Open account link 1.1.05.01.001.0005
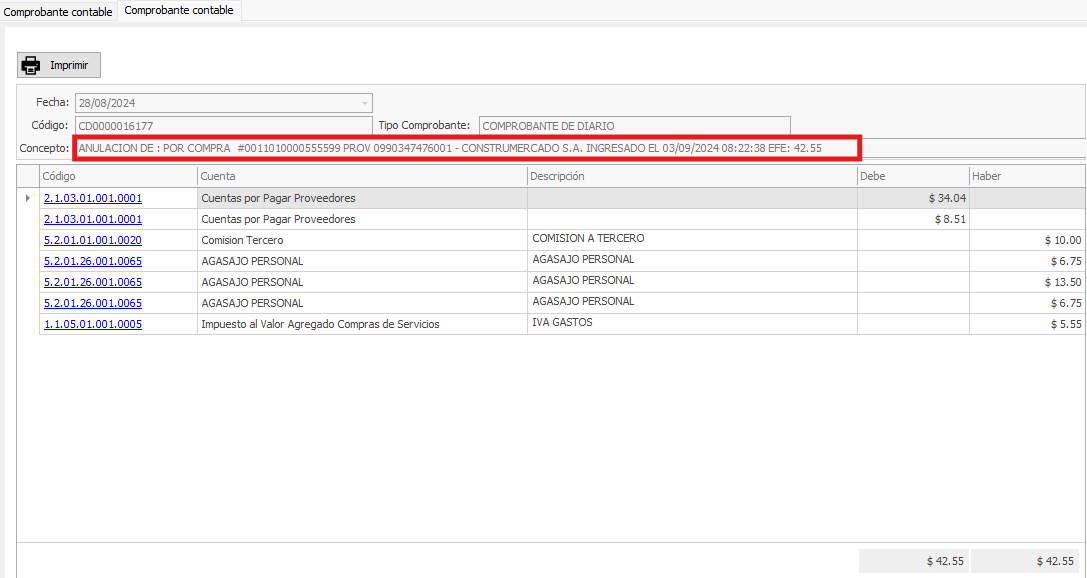Image resolution: width=1087 pixels, height=578 pixels. point(93,325)
